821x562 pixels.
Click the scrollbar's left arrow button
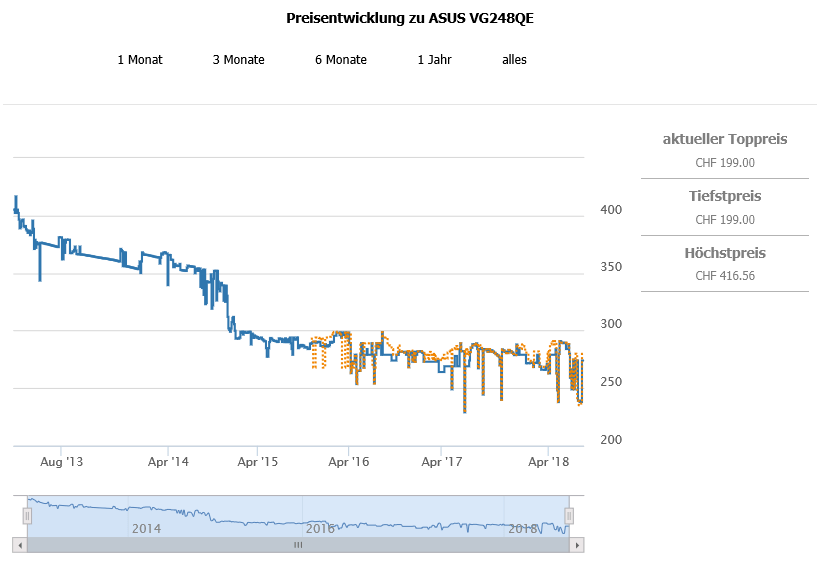pyautogui.click(x=19, y=545)
